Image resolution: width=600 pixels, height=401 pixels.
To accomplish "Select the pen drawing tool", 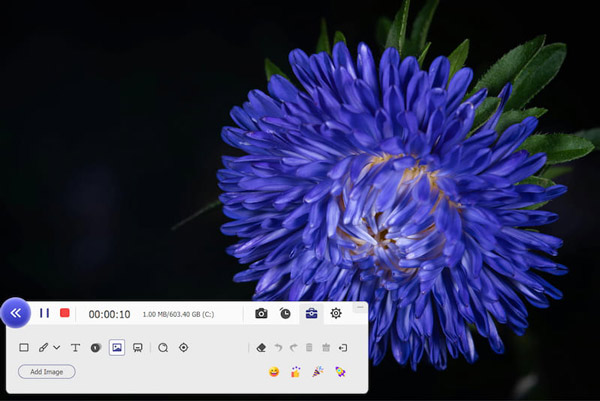I will tap(43, 347).
